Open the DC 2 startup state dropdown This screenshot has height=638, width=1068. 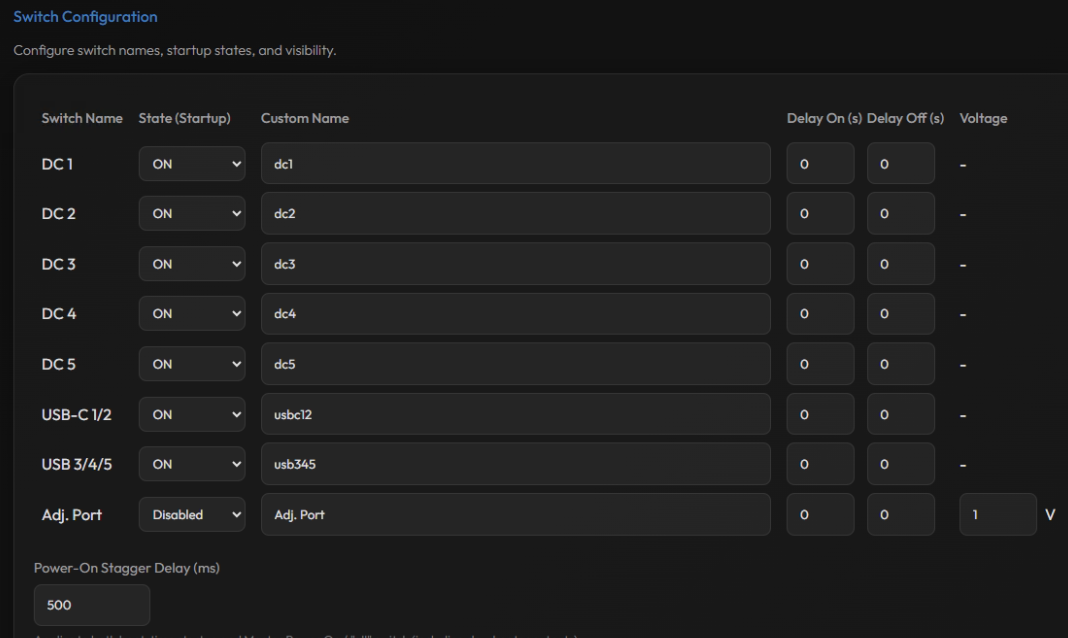click(192, 213)
